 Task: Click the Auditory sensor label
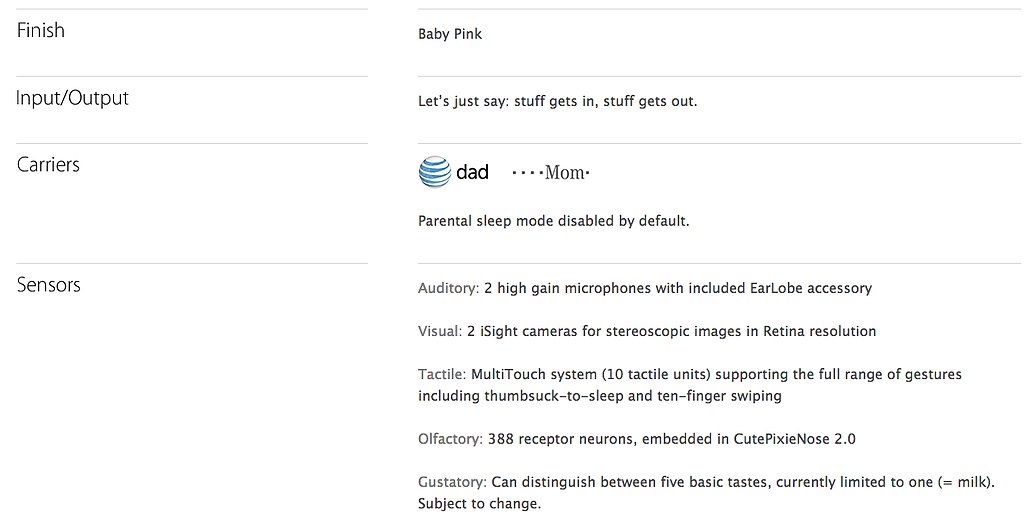[x=449, y=288]
